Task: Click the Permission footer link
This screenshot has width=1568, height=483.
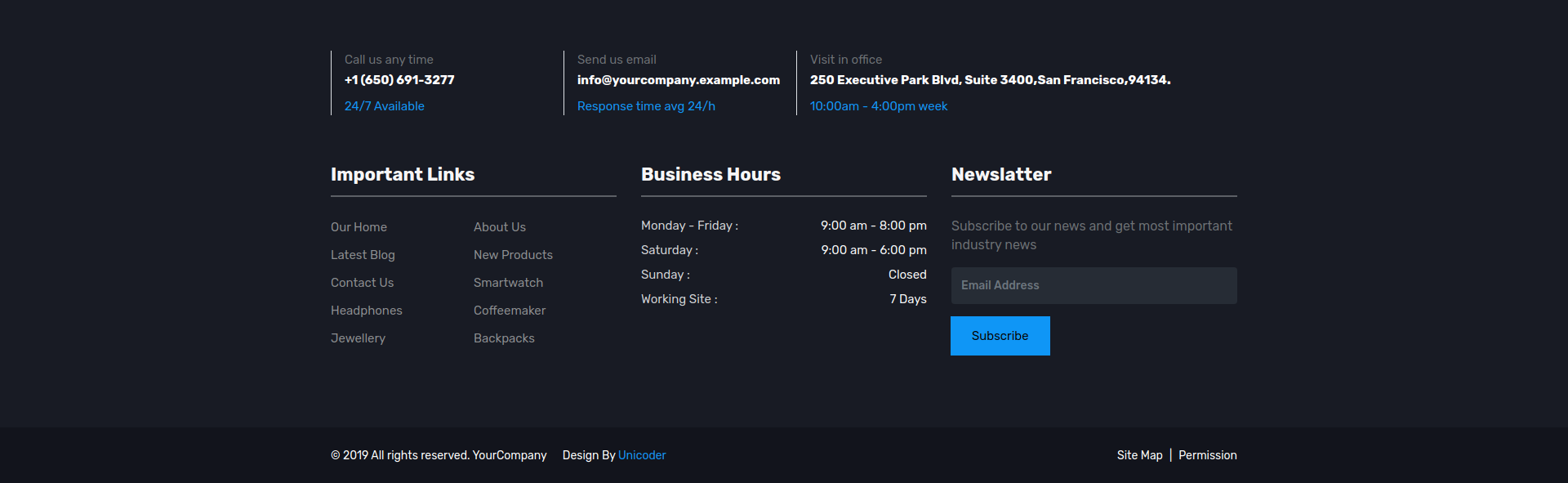Action: pos(1207,455)
